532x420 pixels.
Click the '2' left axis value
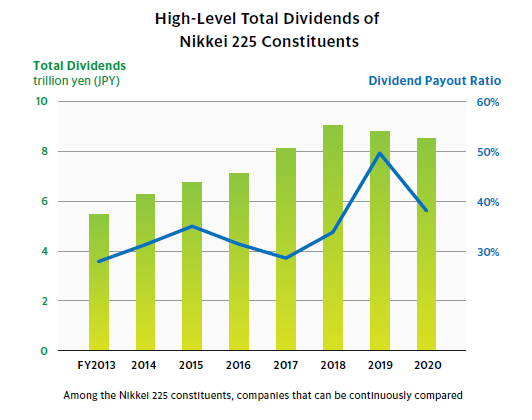coord(44,301)
